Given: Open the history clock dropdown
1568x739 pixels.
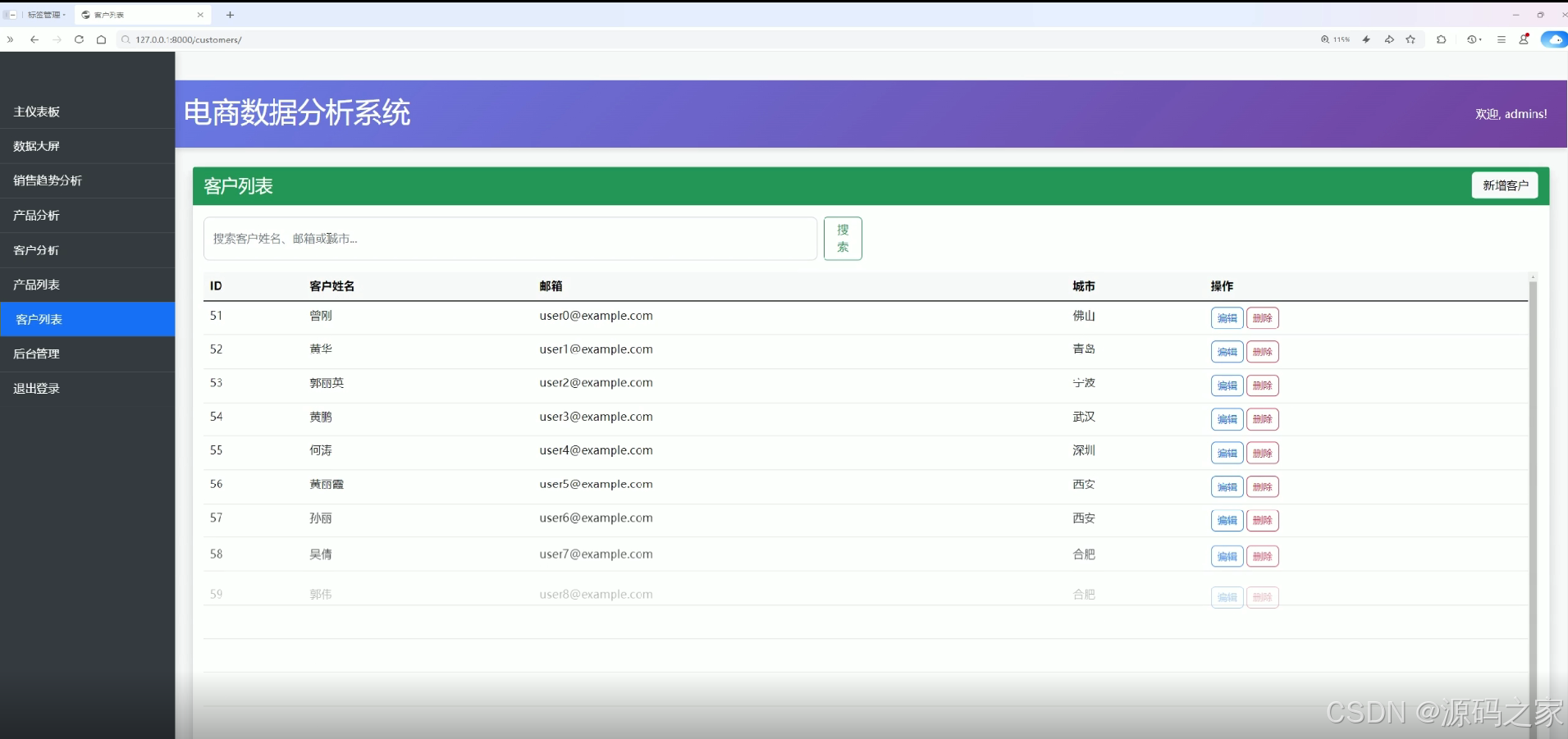Looking at the screenshot, I should [1474, 39].
